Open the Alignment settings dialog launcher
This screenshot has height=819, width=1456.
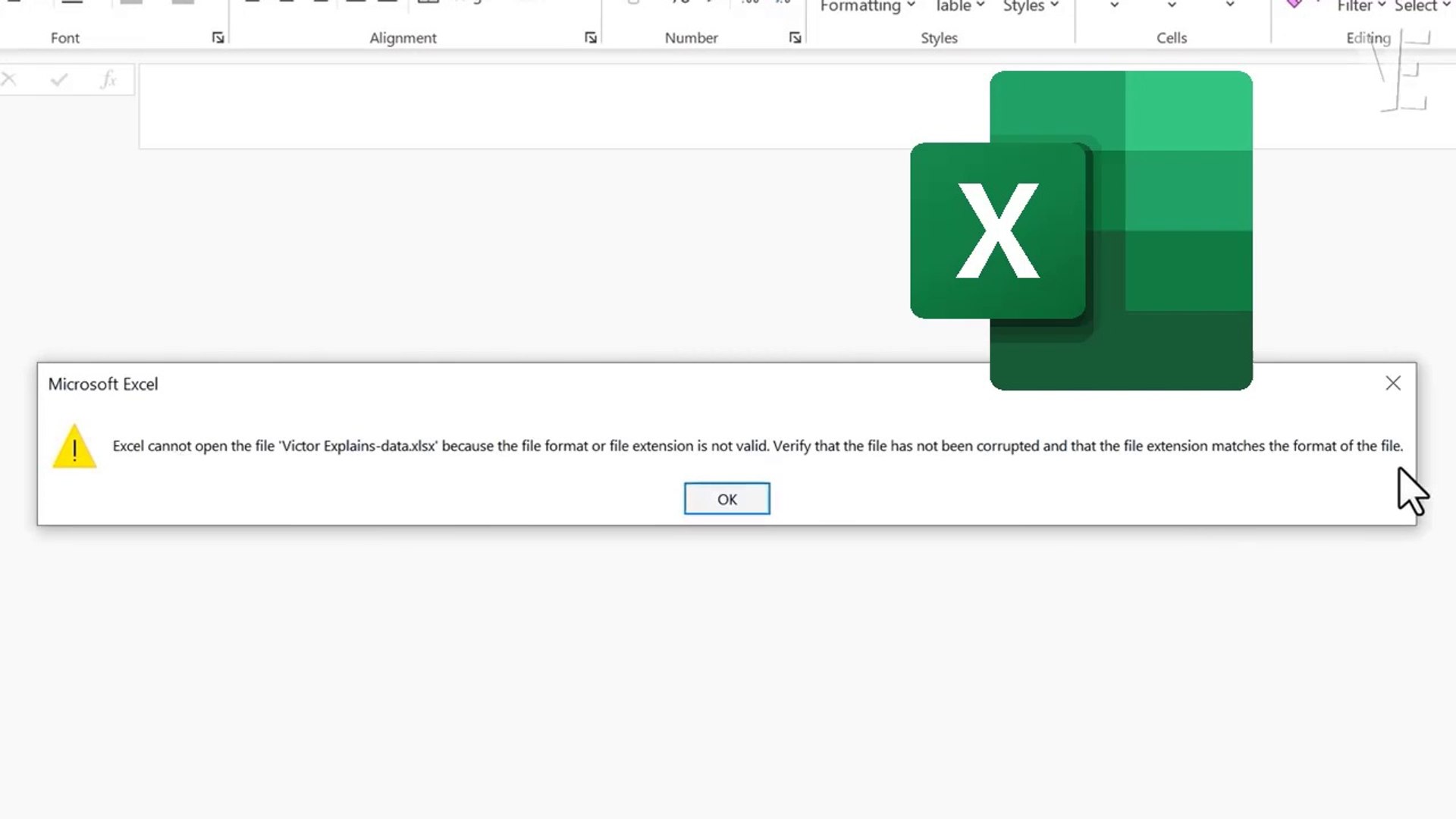coord(591,38)
